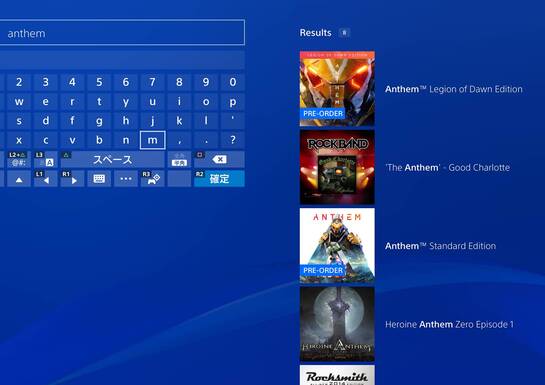Select Anthem Legion of Dawn Edition title
The image size is (545, 385).
(454, 89)
